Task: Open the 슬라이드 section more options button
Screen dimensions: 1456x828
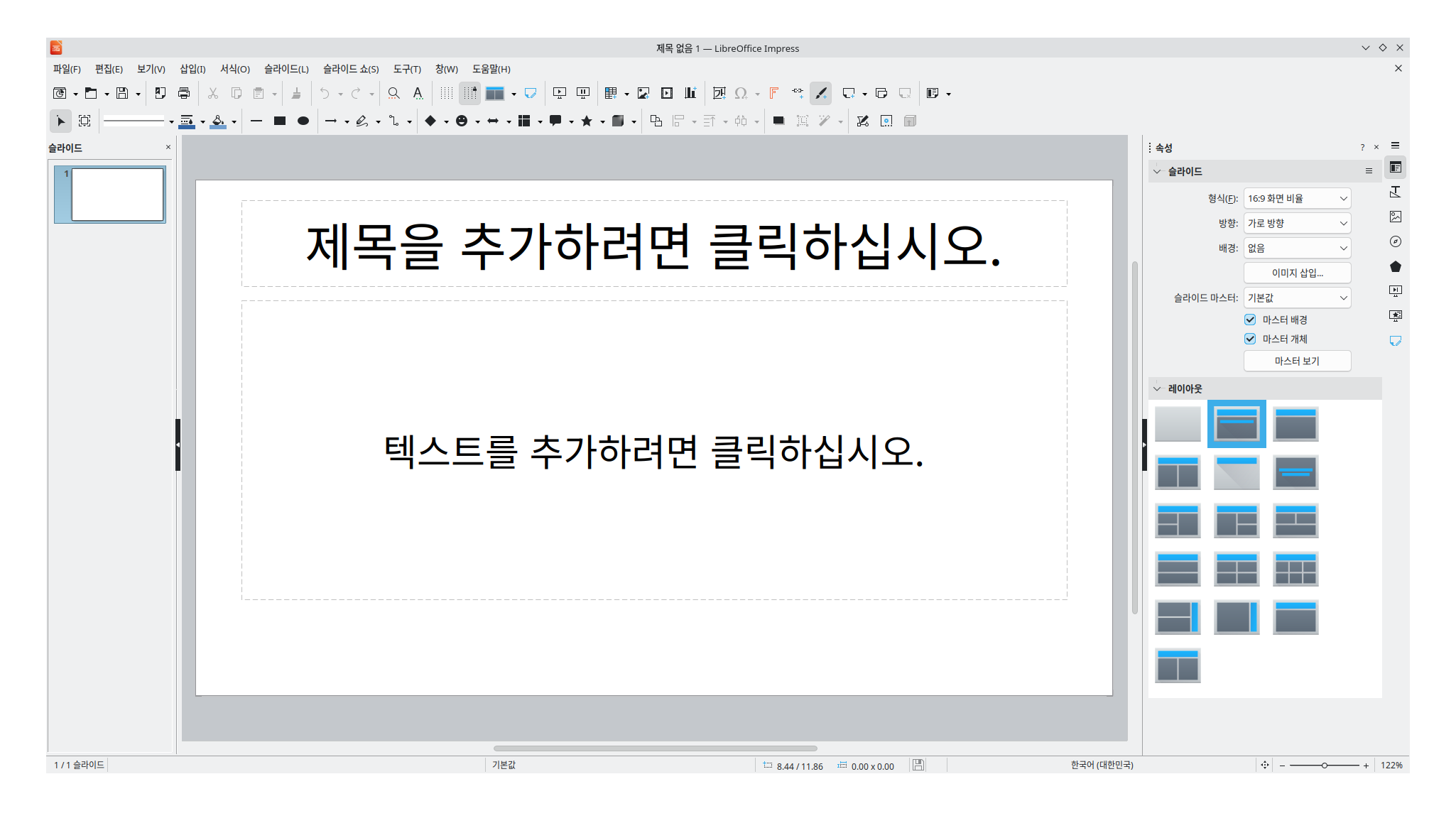Action: (1369, 171)
